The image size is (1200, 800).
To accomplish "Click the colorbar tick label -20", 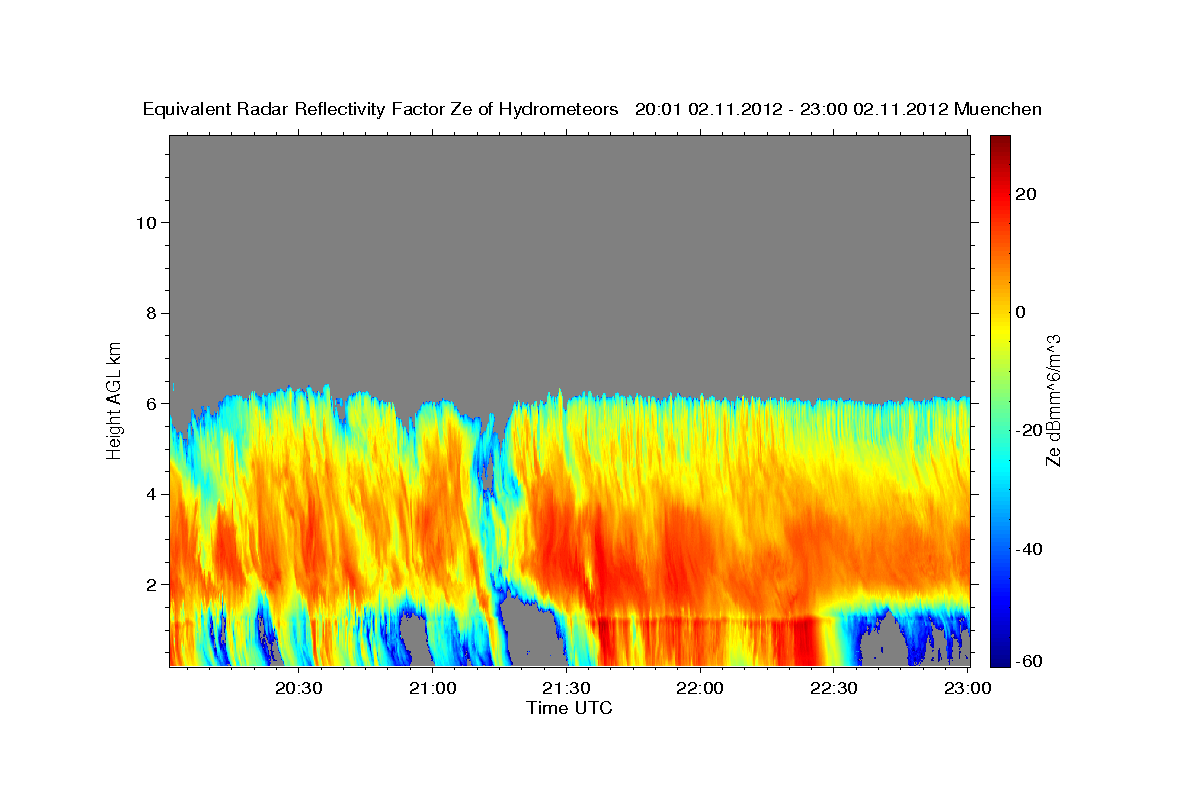I will pos(1029,431).
